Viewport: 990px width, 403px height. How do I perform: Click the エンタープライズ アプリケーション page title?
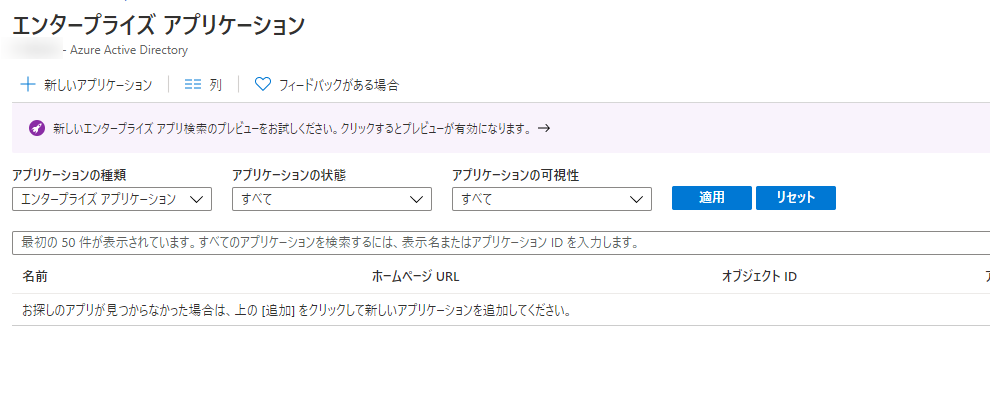tap(158, 25)
